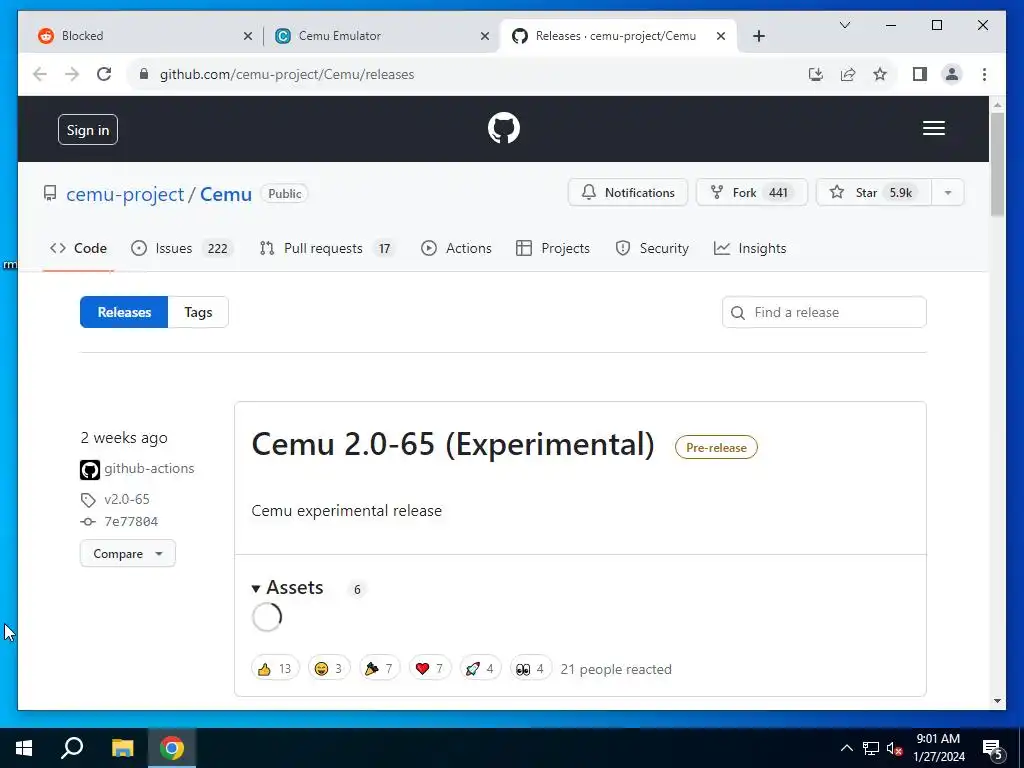
Task: Close the Cemu Emulator tab
Action: (485, 36)
